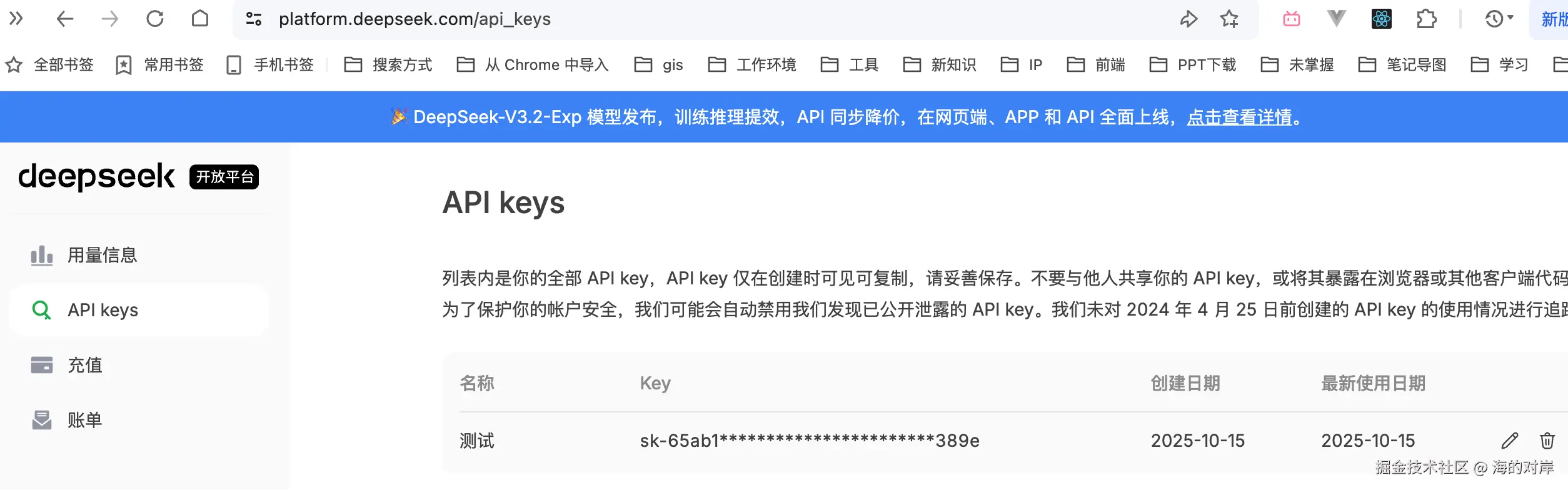Click the 创建日期 value 2025-10-15
Image resolution: width=1568 pixels, height=490 pixels.
1198,441
